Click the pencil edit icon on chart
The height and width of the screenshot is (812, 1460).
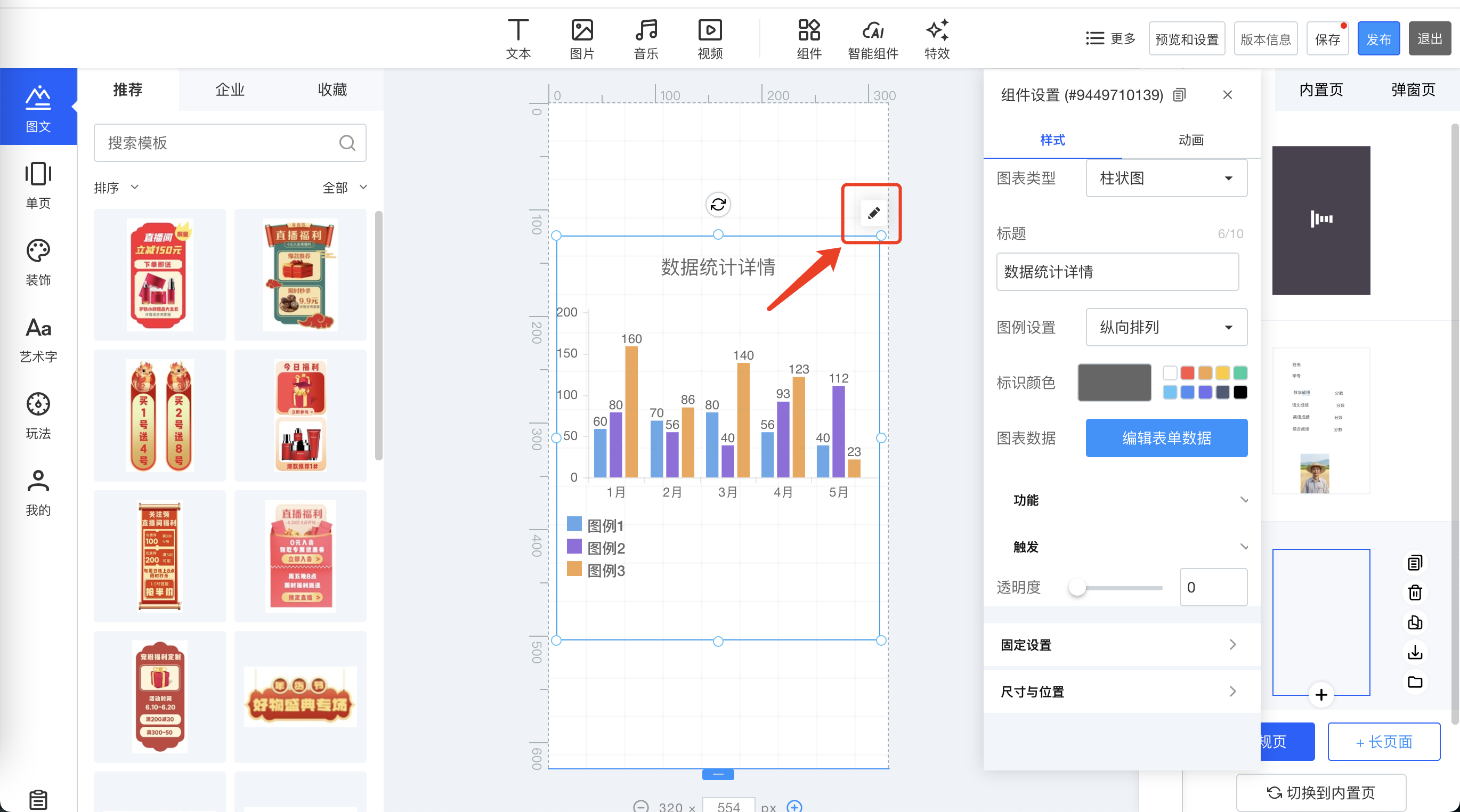coord(873,213)
